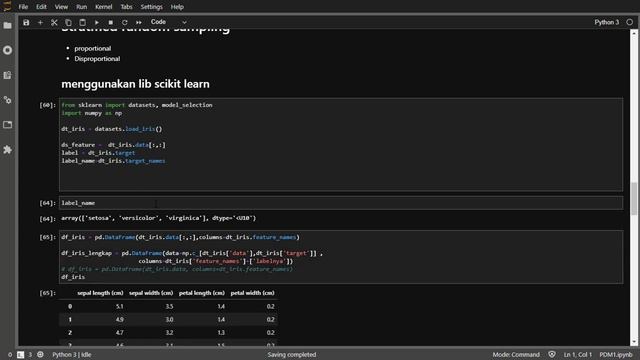Viewport: 640px width, 360px height.
Task: Click the scrollbar up arrow
Action: [x=633, y=33]
